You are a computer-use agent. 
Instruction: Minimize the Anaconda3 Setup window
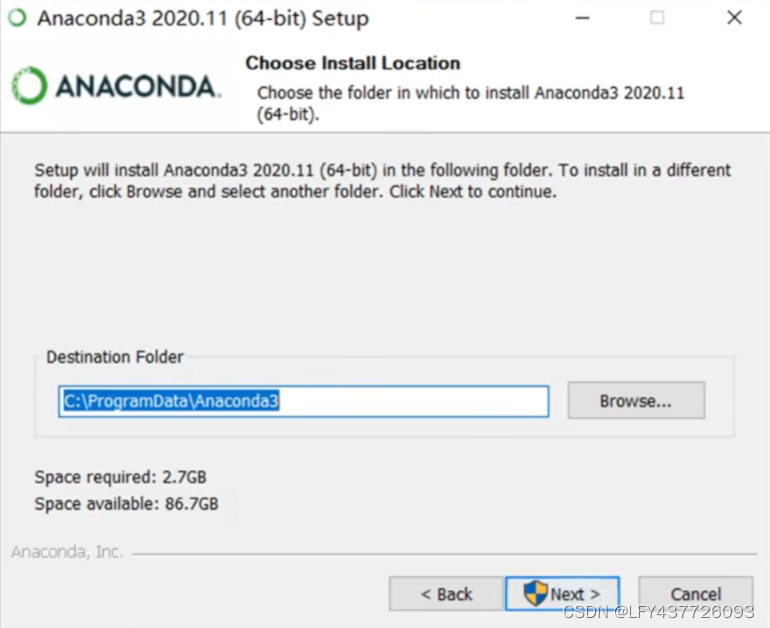click(582, 18)
